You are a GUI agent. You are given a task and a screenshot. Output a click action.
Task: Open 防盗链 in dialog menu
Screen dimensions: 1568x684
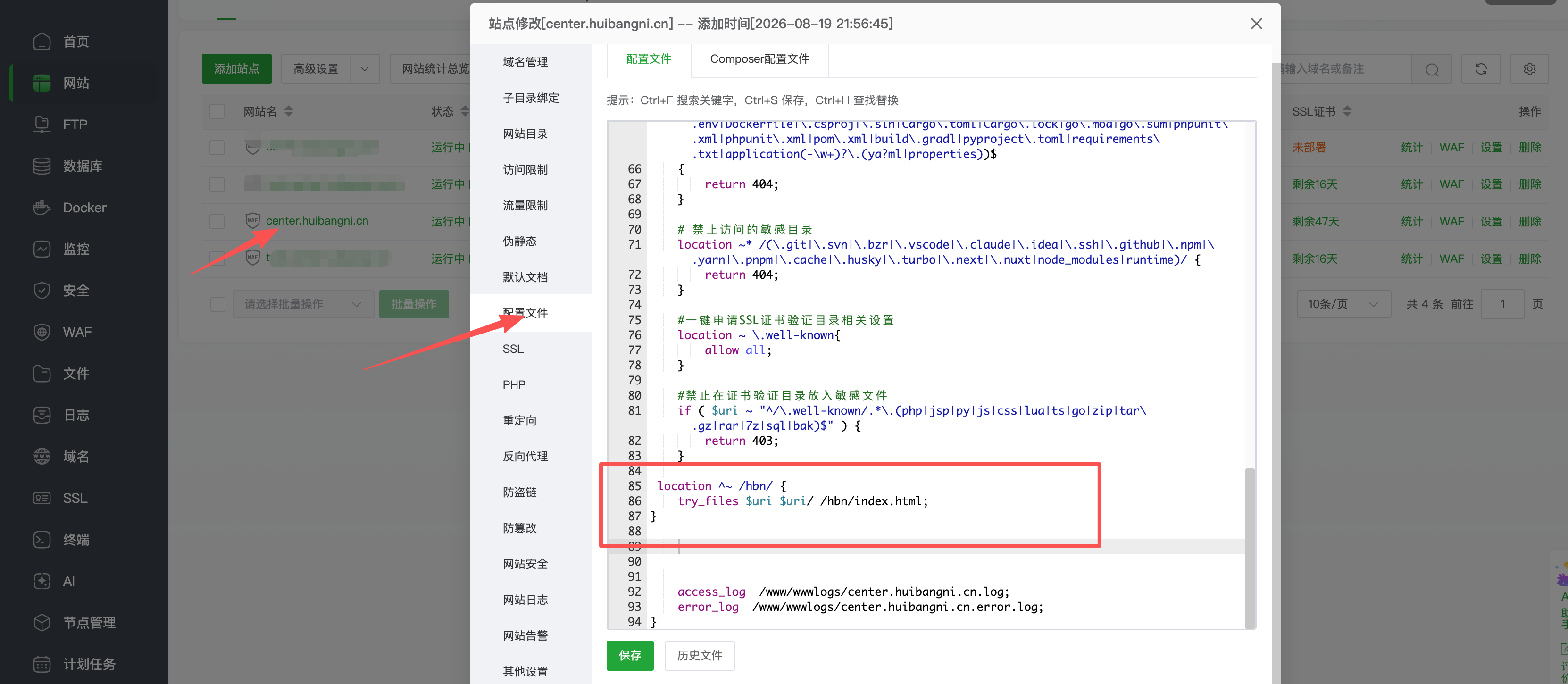tap(520, 492)
